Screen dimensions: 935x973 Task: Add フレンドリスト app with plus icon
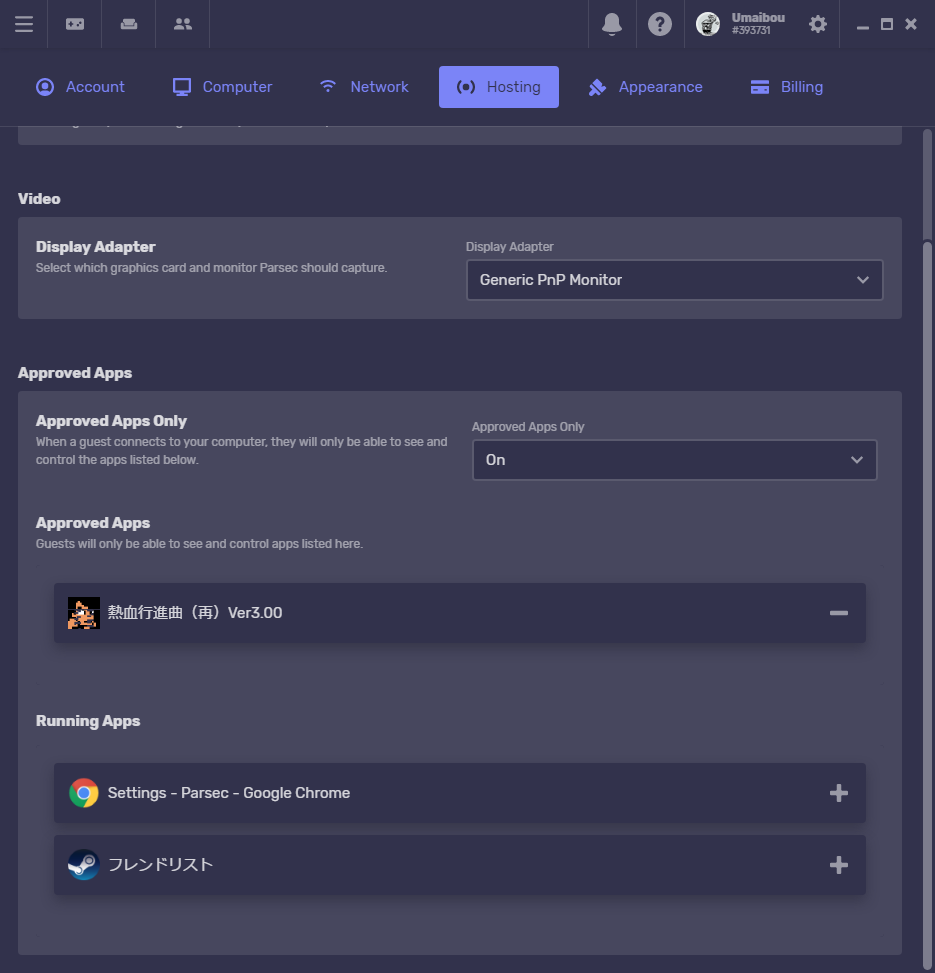point(839,865)
